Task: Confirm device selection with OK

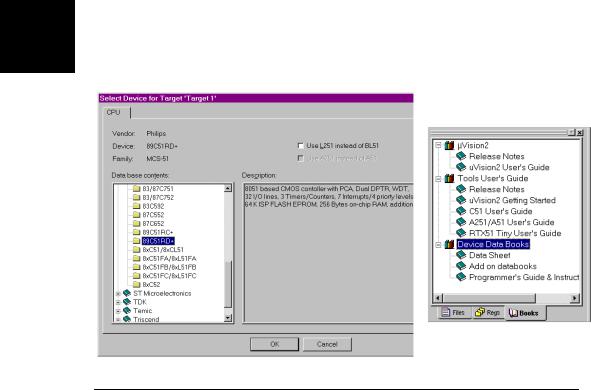Action: coord(274,344)
